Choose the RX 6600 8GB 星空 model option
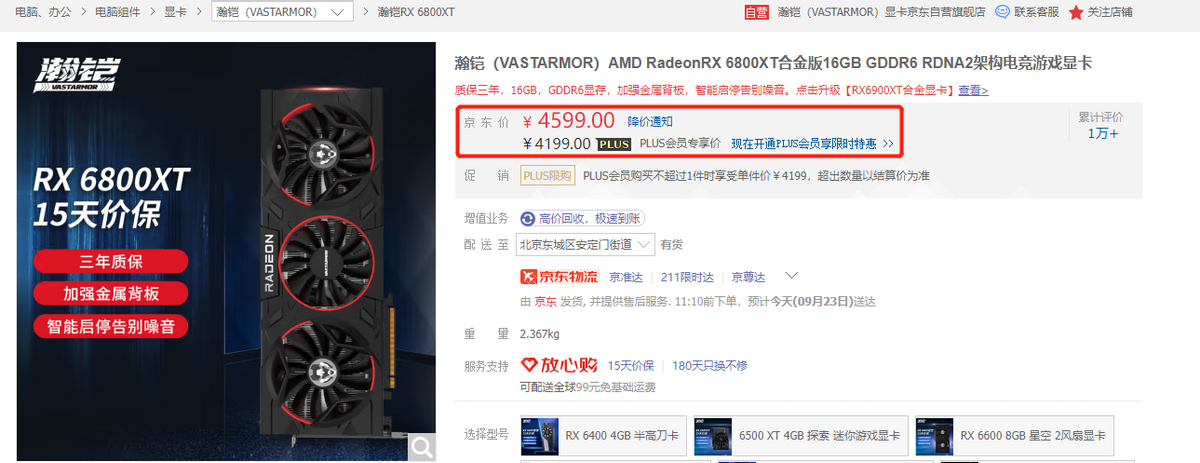 pyautogui.click(x=1015, y=435)
